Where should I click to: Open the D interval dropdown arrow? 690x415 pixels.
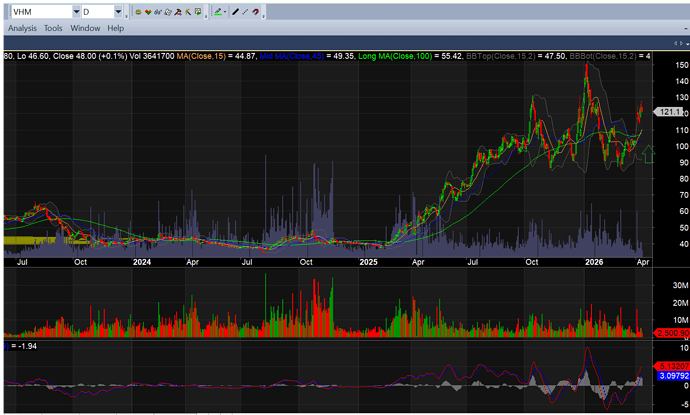119,12
